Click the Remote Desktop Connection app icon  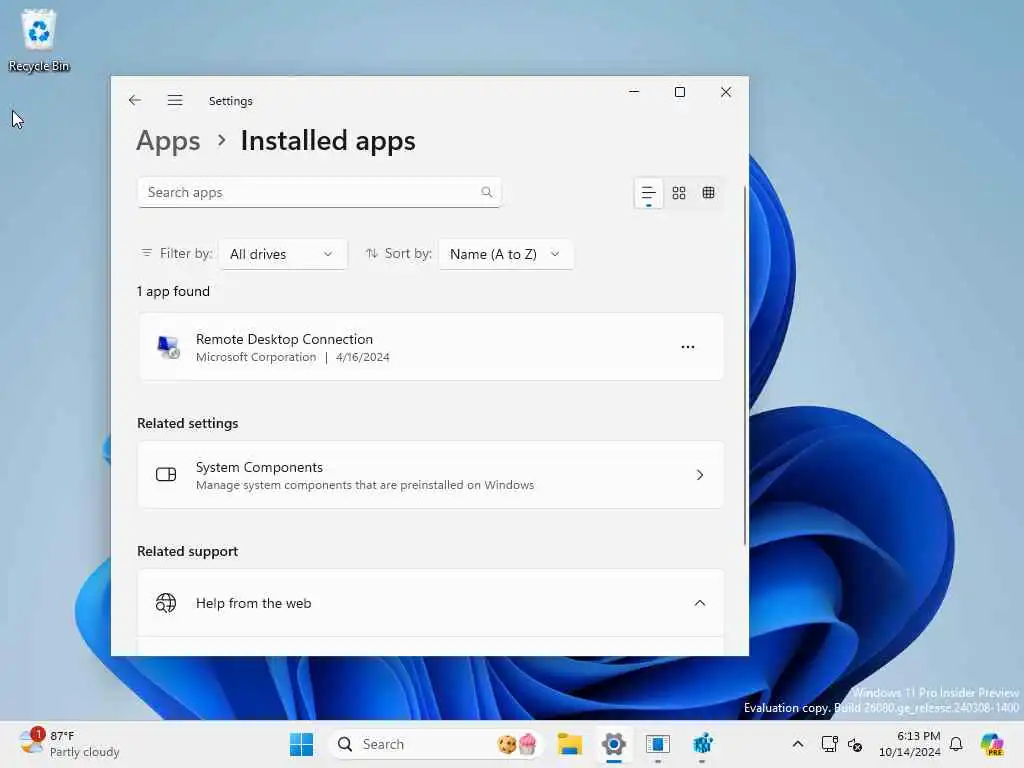(x=168, y=347)
